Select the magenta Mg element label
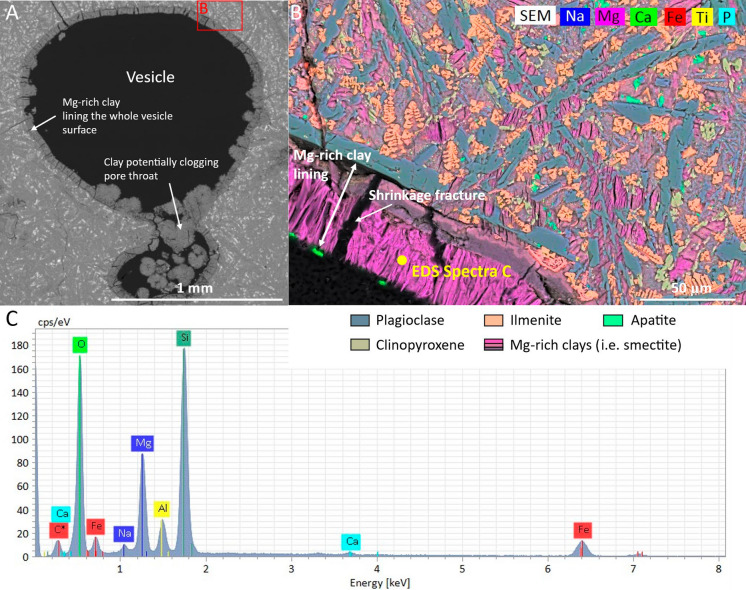746x590 pixels. click(x=609, y=16)
